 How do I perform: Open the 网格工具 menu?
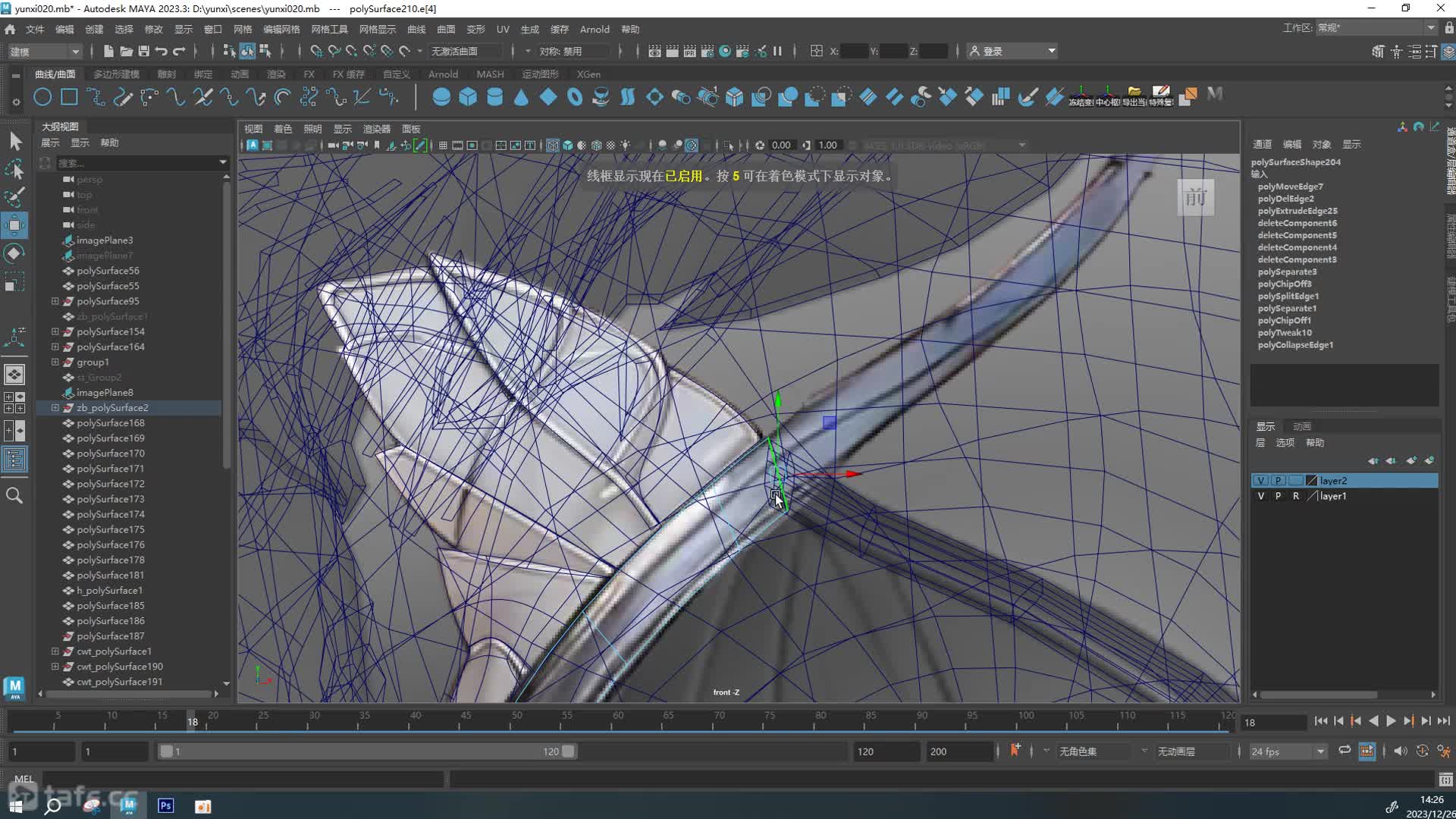(x=329, y=30)
